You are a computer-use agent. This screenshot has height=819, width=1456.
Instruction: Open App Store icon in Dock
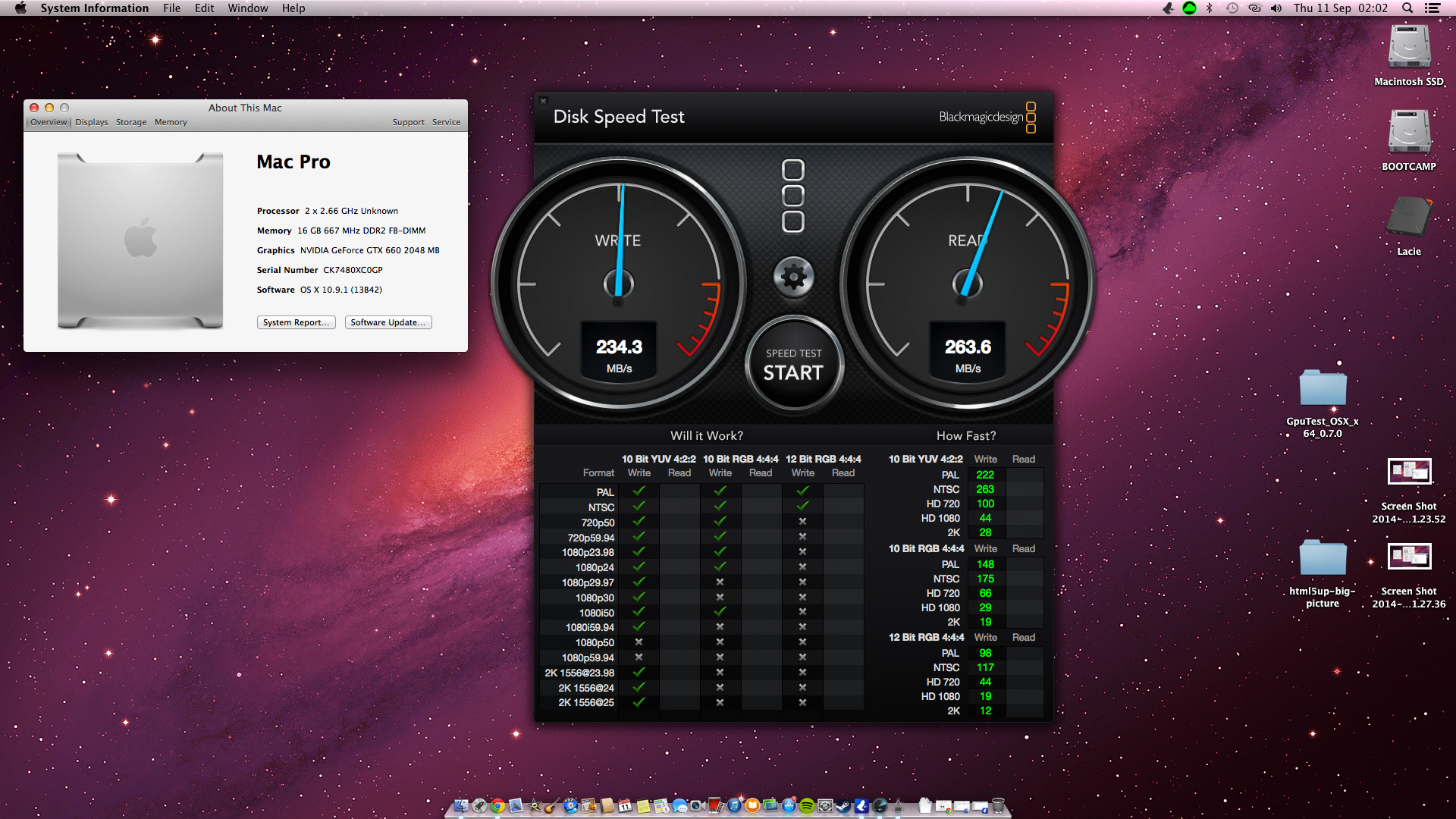pyautogui.click(x=789, y=805)
